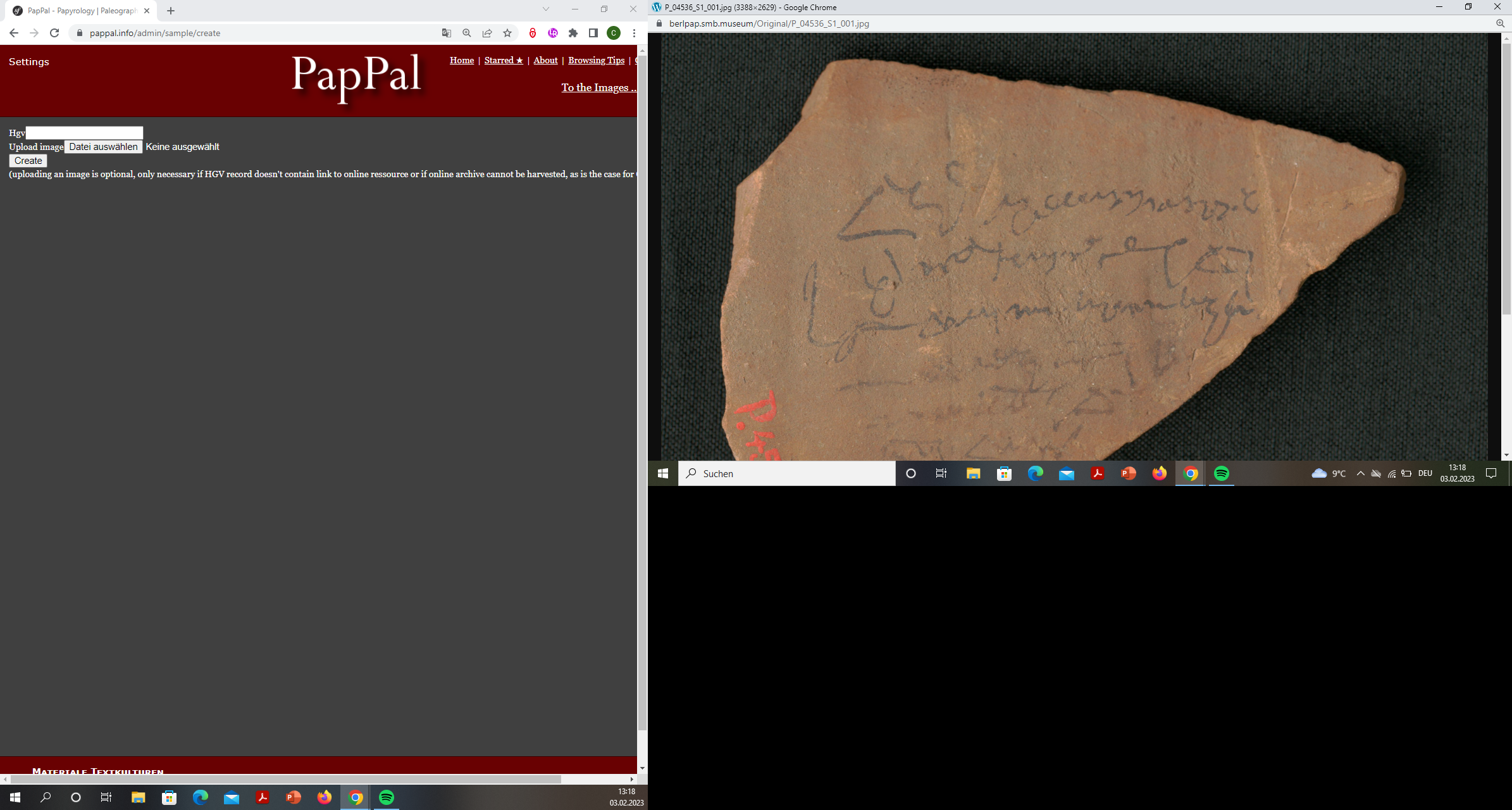The height and width of the screenshot is (810, 1512).
Task: Open network Wi-Fi tray icon
Action: click(1392, 473)
